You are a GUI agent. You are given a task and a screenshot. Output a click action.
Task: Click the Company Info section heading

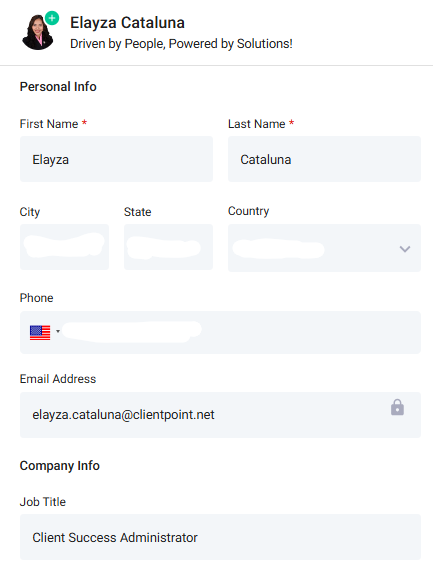pos(59,466)
